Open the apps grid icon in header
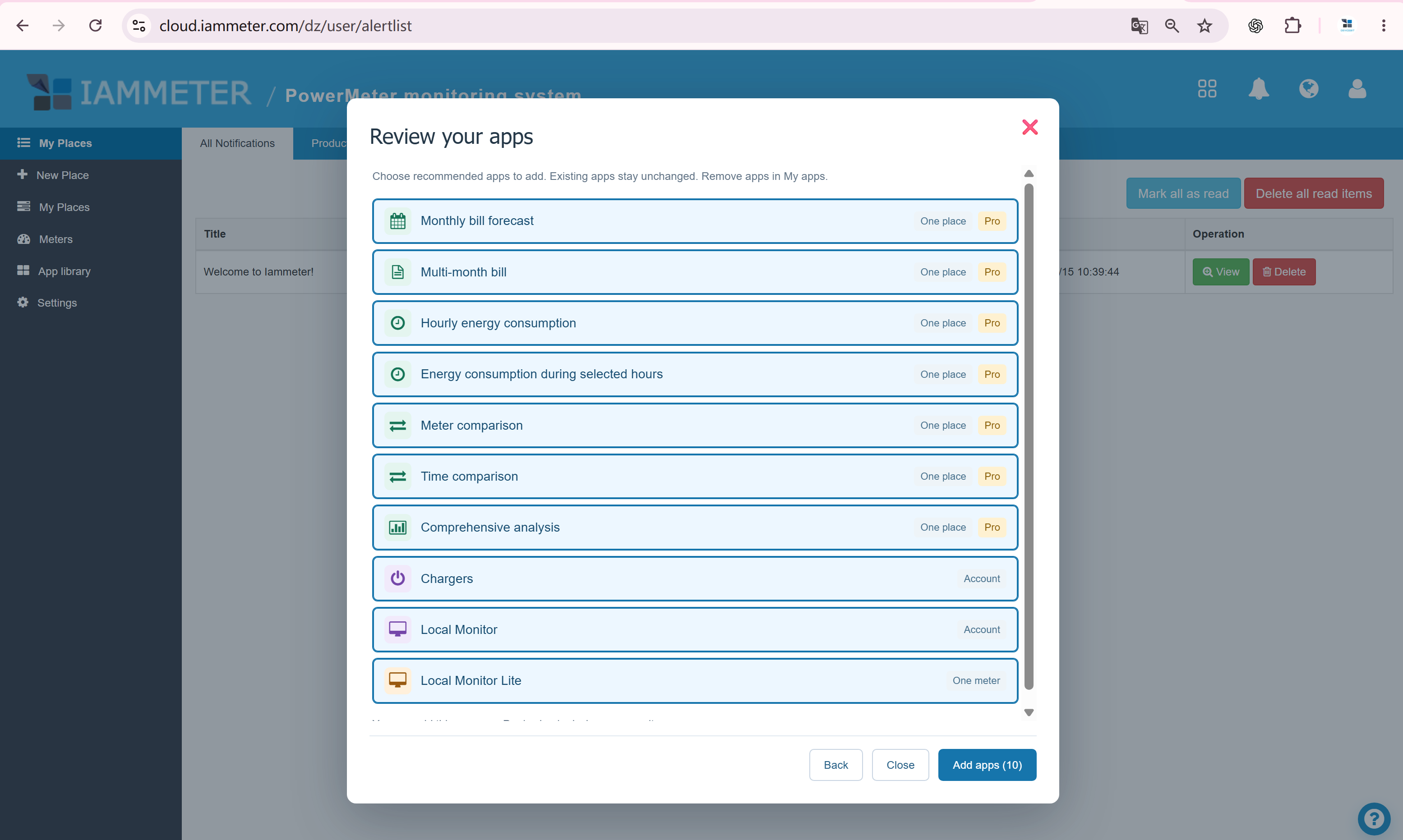 tap(1206, 89)
